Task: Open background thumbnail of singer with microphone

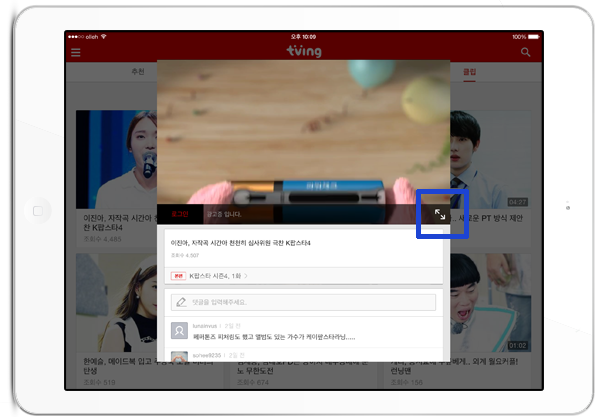Action: (116, 159)
